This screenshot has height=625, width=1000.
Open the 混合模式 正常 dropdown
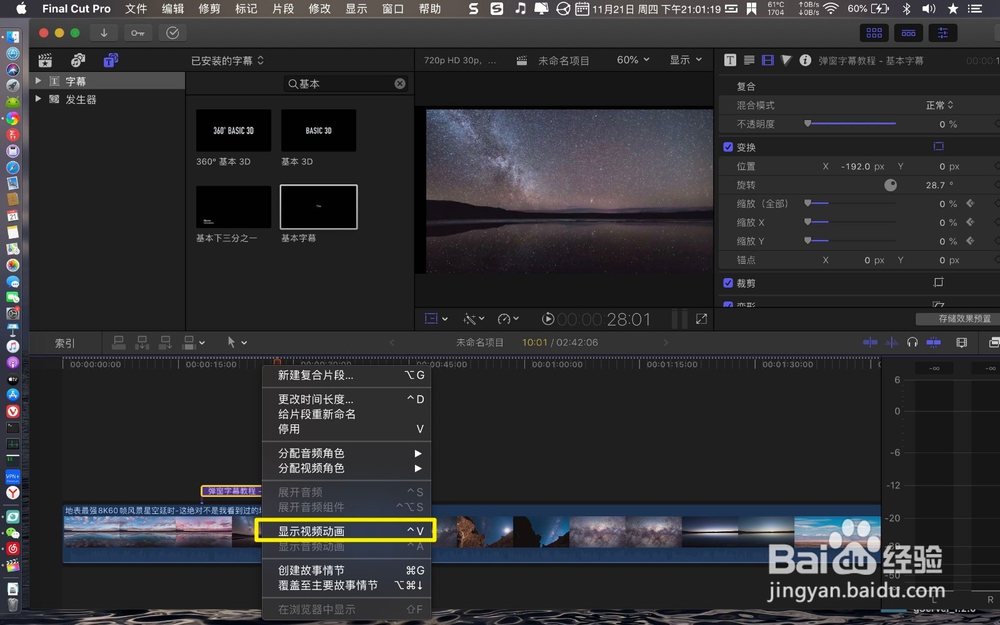(939, 105)
